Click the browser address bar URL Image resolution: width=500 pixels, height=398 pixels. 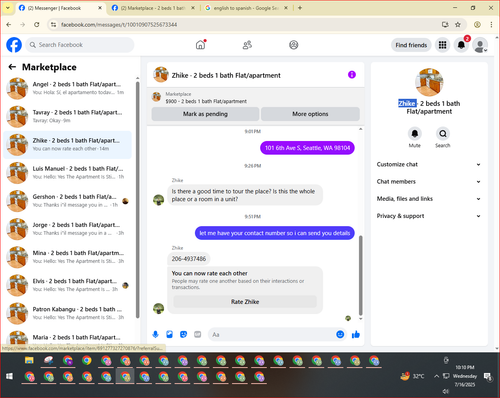[119, 24]
